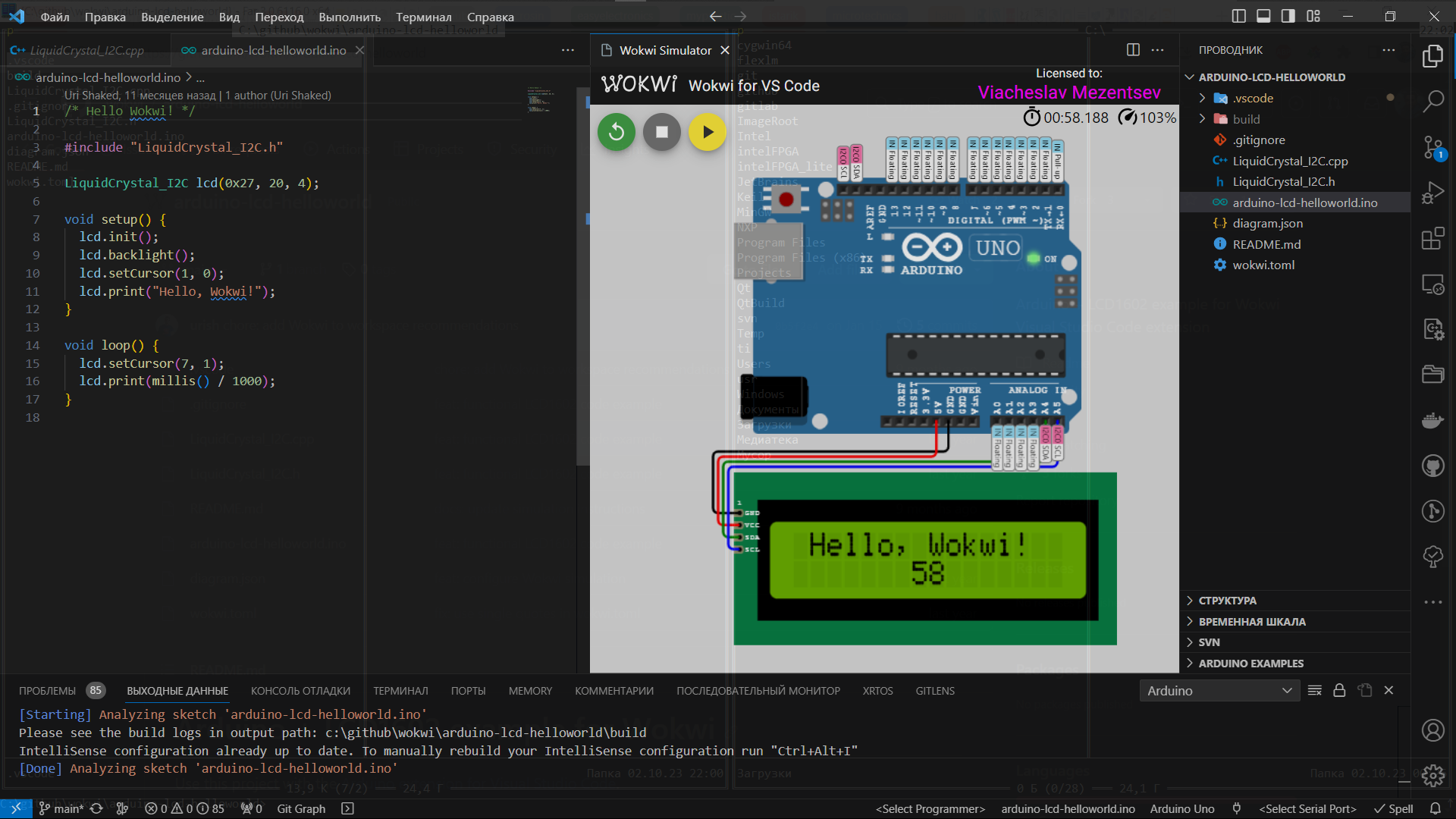Show additional activity bar views ellipsis
This screenshot has width=1456, height=819.
click(x=1432, y=602)
